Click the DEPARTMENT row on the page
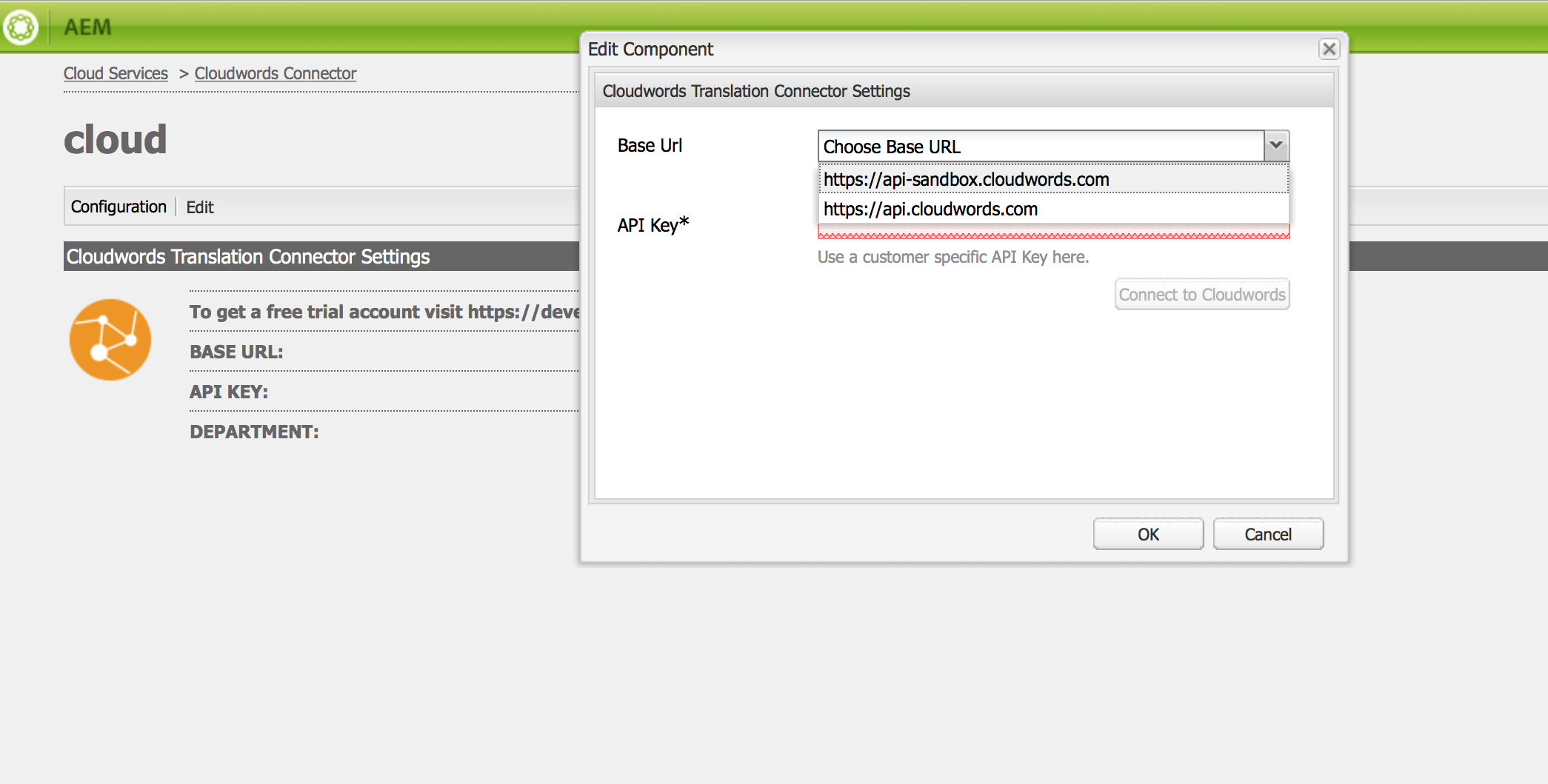This screenshot has height=784, width=1548. (x=254, y=432)
